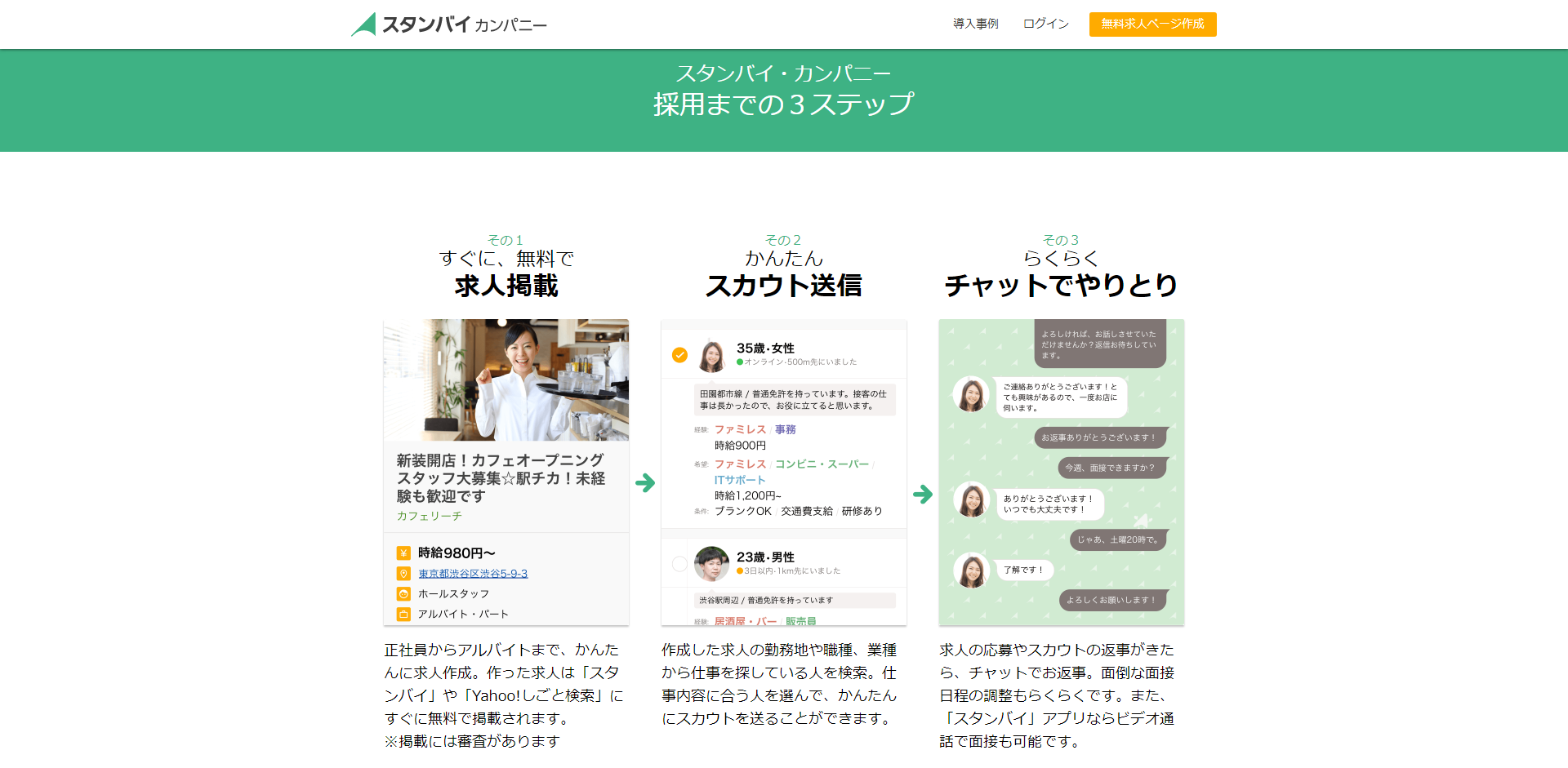The width and height of the screenshot is (1568, 768).
Task: Click the 無料求人ページ作成 button
Action: pos(1152,24)
